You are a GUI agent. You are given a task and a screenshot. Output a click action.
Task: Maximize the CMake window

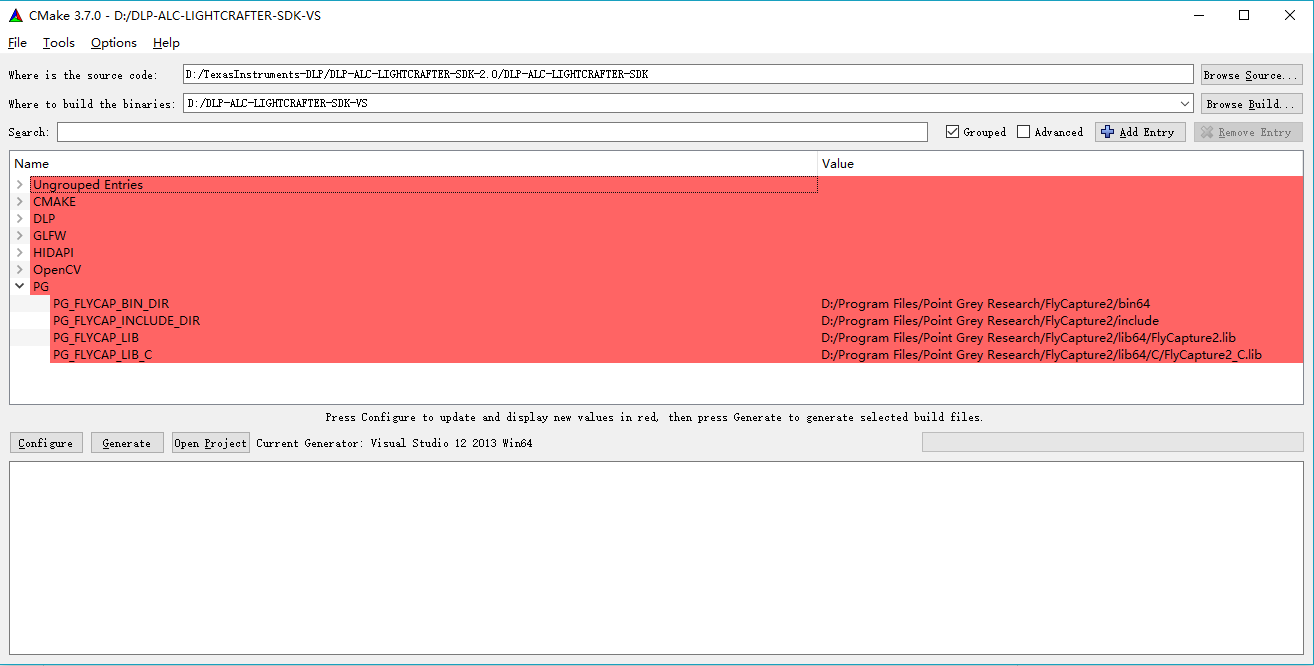(x=1244, y=15)
